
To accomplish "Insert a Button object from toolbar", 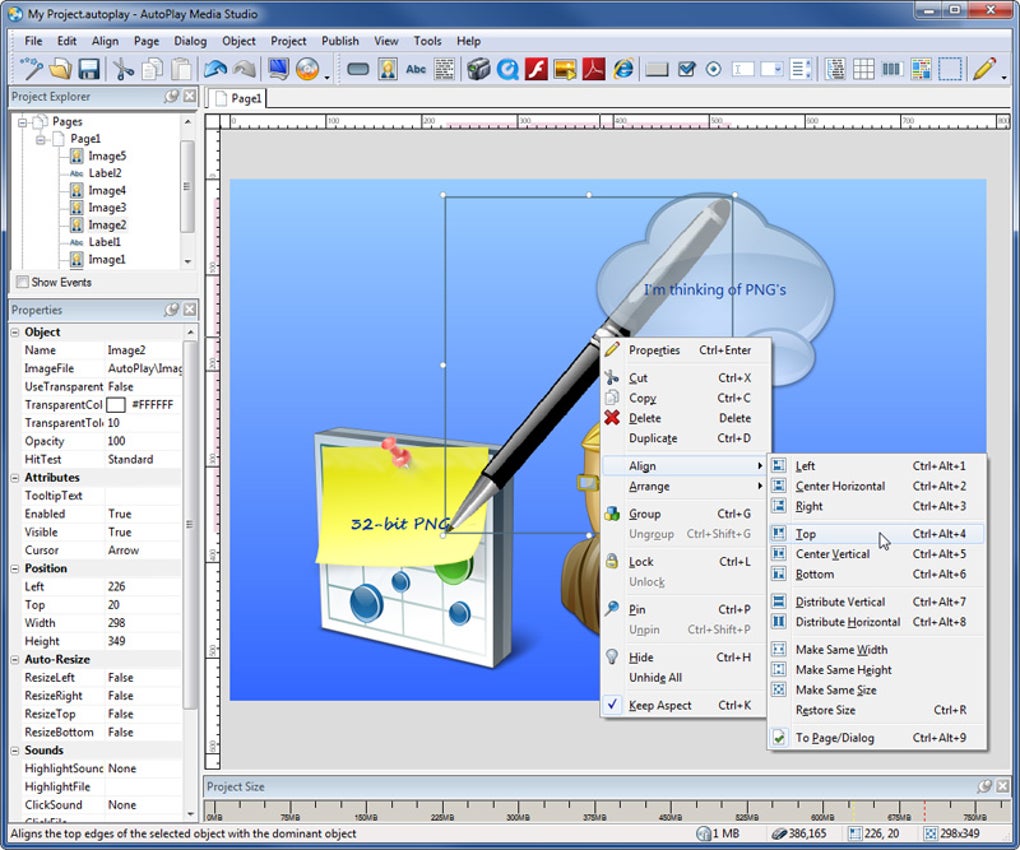I will (x=358, y=69).
